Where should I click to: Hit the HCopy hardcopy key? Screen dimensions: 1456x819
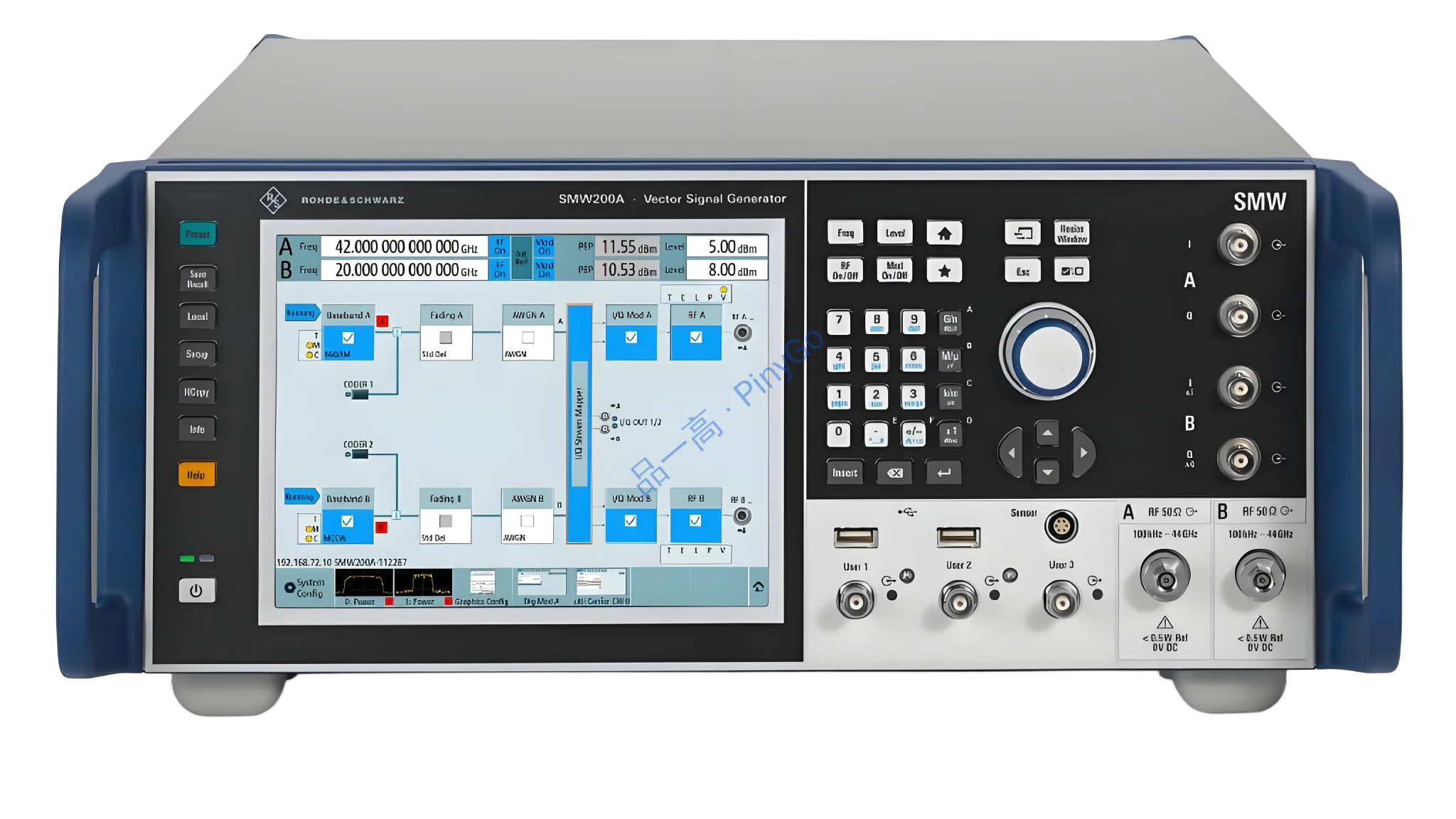(x=197, y=392)
